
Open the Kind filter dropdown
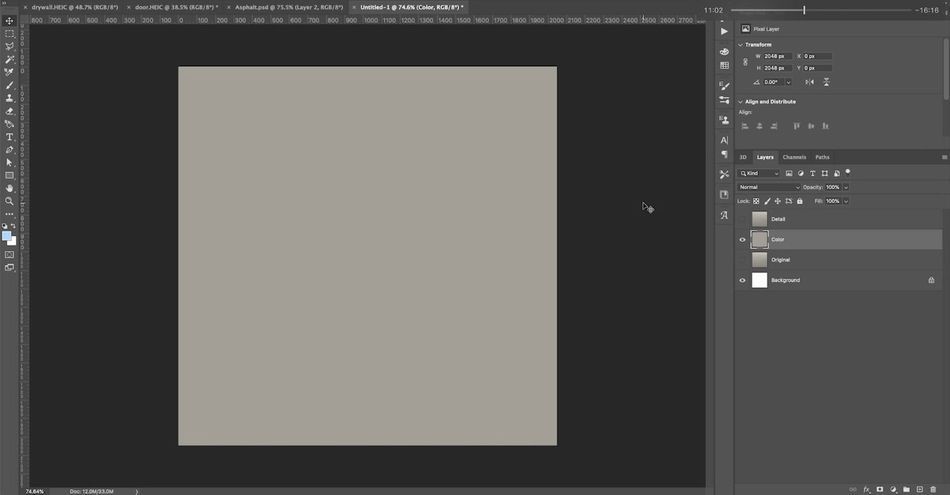[759, 173]
